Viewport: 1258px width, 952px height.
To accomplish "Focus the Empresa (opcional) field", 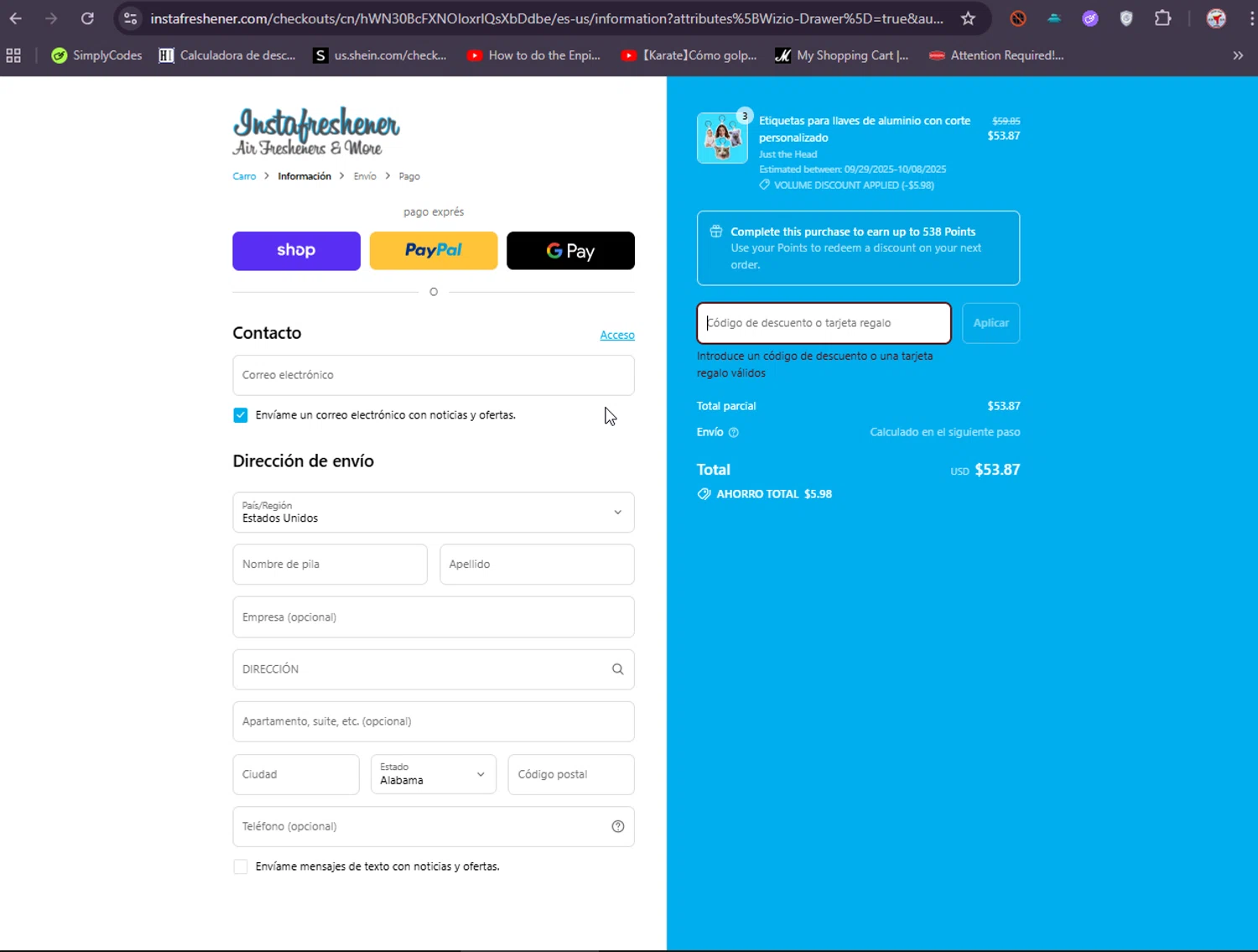I will 434,617.
